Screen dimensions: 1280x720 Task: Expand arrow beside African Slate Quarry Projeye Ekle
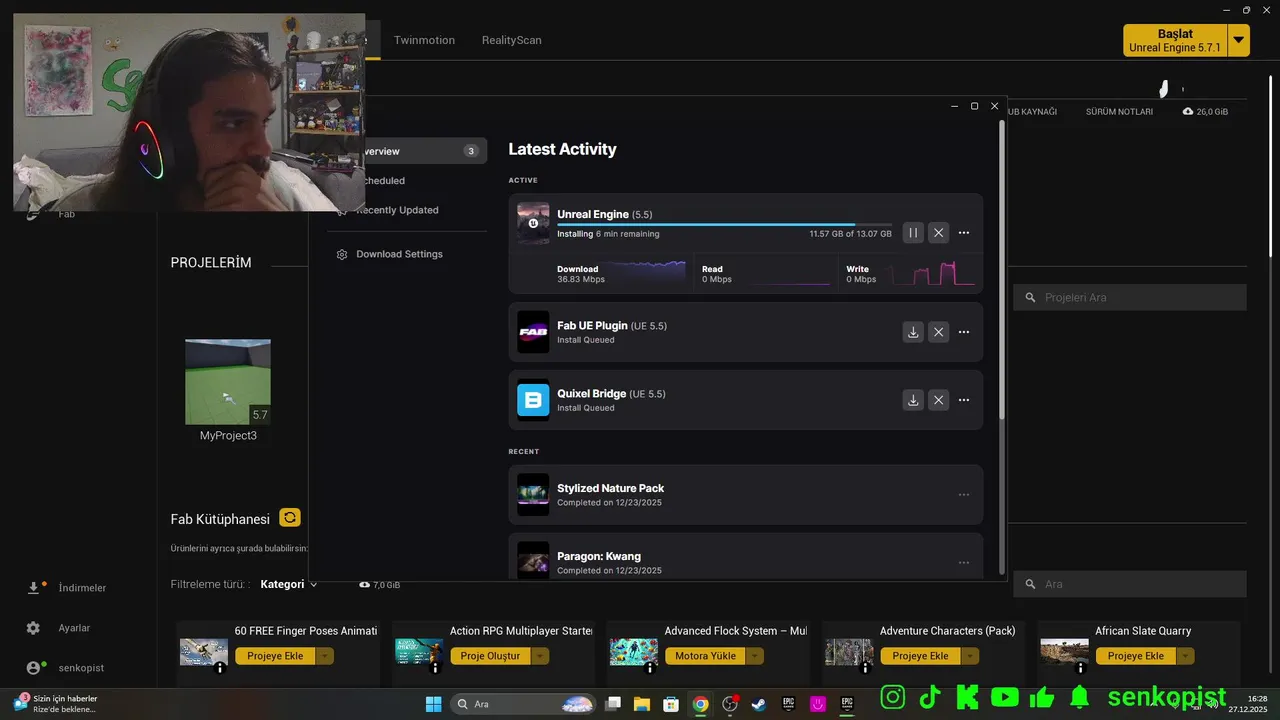[1185, 656]
